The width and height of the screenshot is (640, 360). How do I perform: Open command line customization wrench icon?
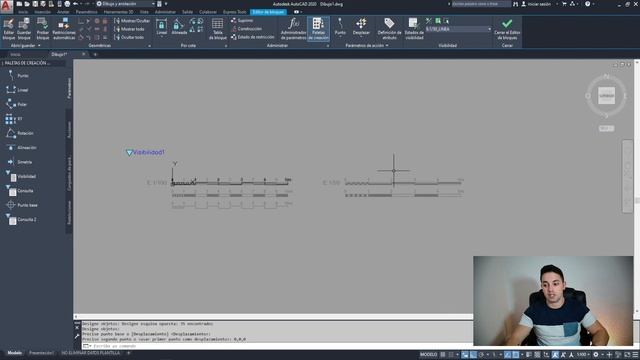(77, 336)
